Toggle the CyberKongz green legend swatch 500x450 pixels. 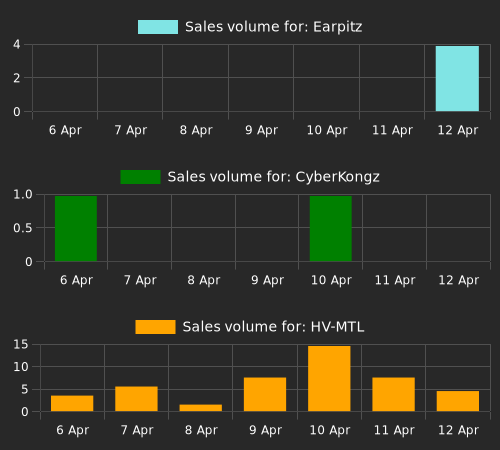(140, 177)
